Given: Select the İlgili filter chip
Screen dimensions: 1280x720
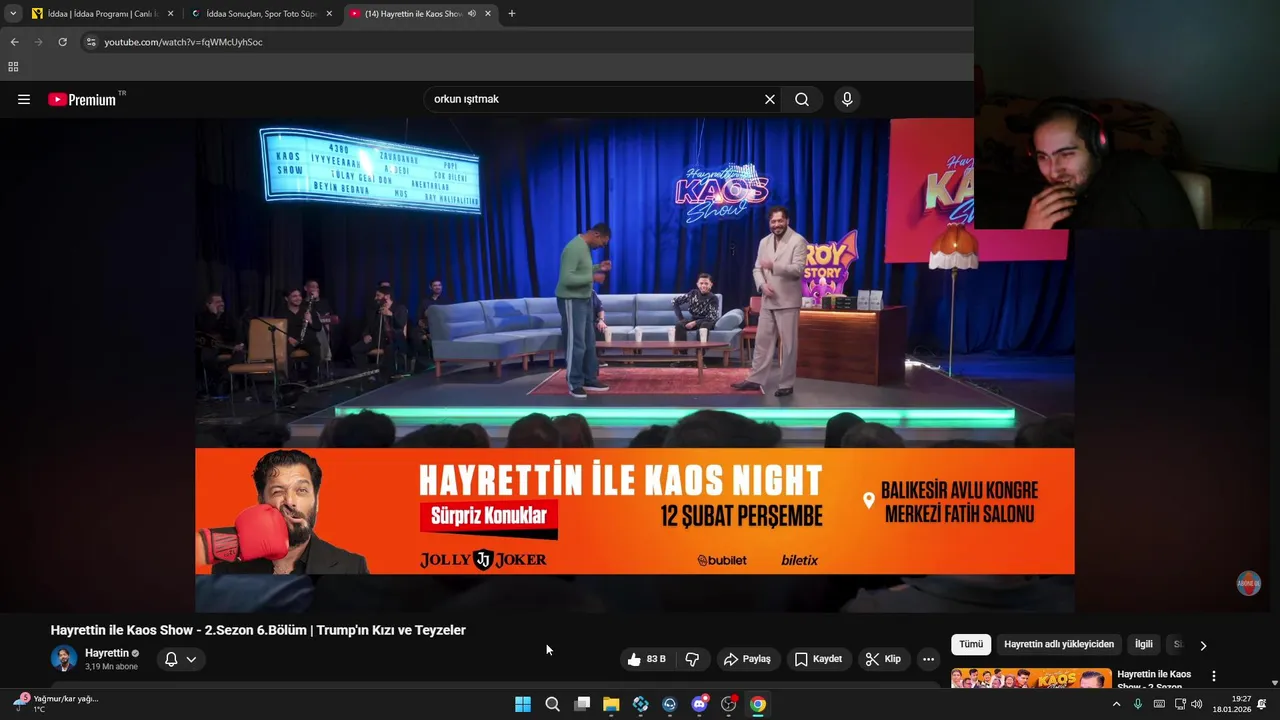Looking at the screenshot, I should tap(1144, 644).
